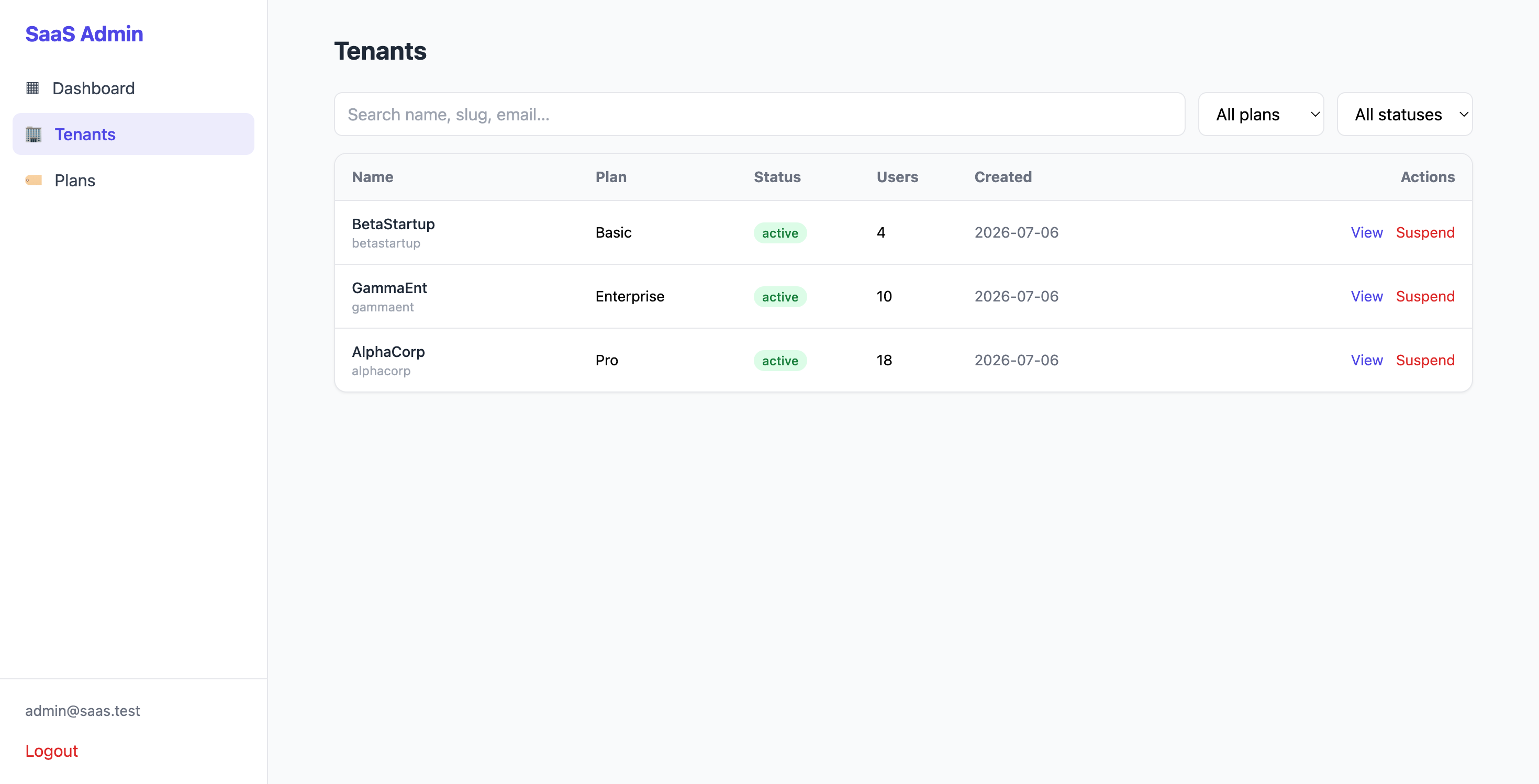Screen dimensions: 1539x784
Task: Click the Name column header
Action: pos(372,177)
